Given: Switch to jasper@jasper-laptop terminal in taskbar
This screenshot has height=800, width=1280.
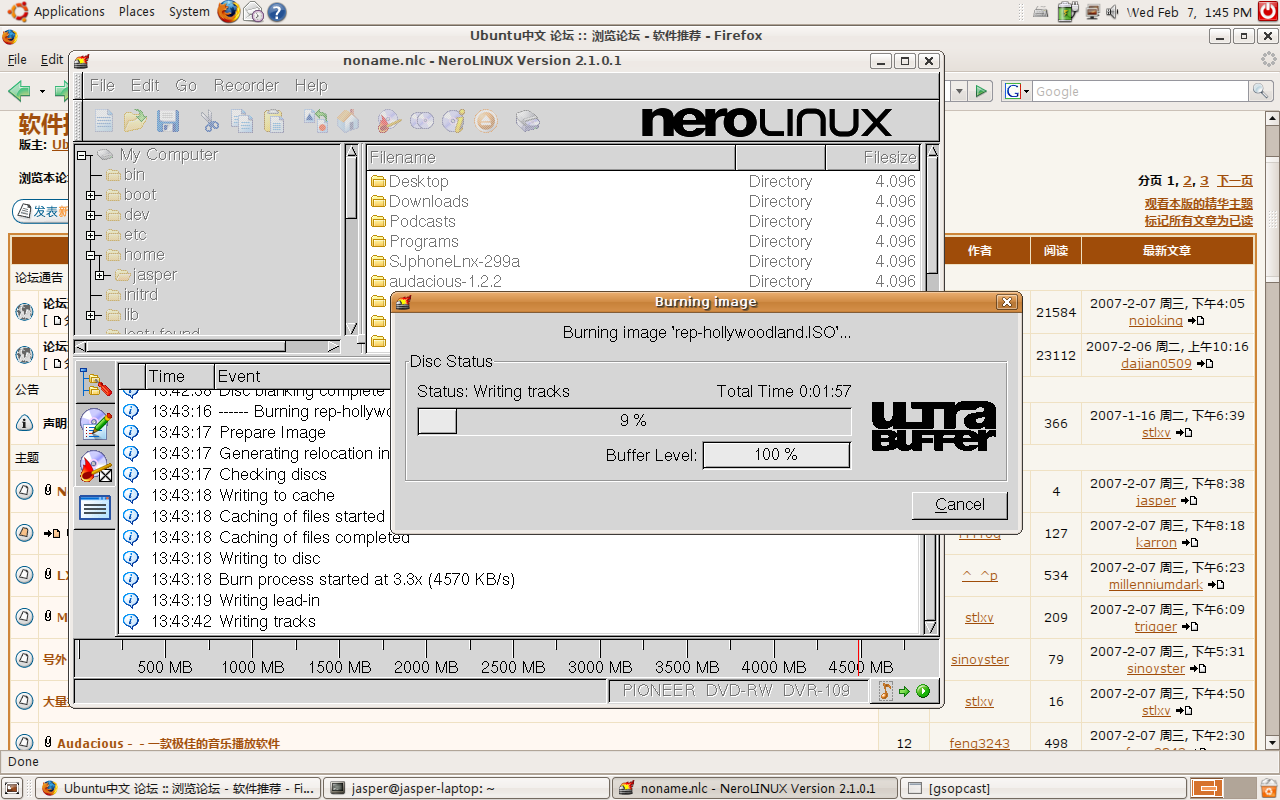Looking at the screenshot, I should [x=468, y=788].
